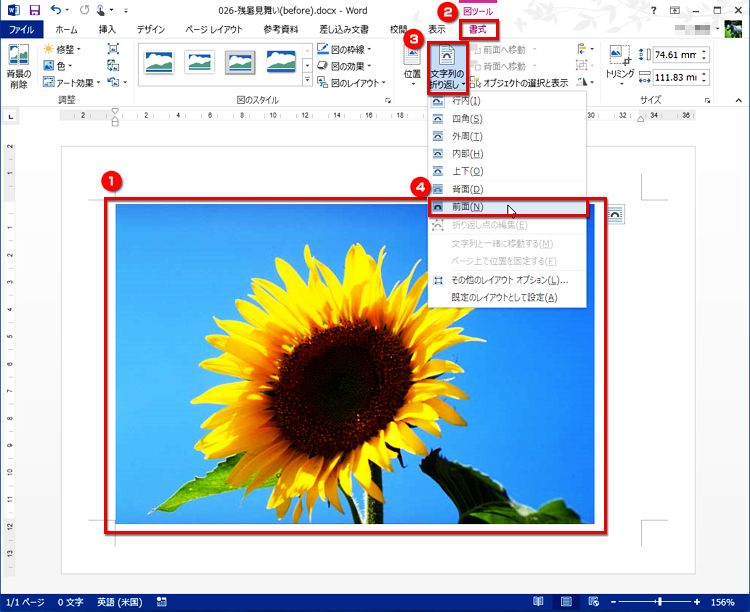Click user account avatar picture
The image size is (750, 612).
pyautogui.click(x=733, y=29)
